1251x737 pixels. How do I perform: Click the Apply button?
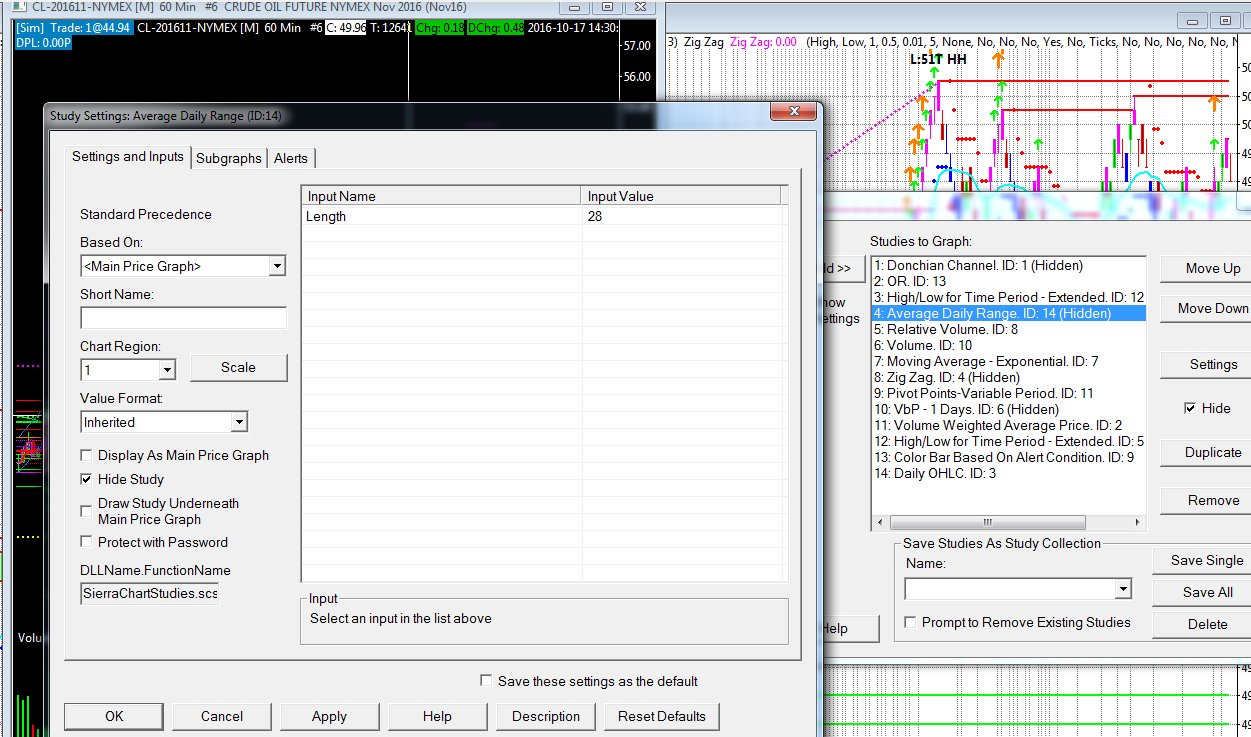point(329,716)
